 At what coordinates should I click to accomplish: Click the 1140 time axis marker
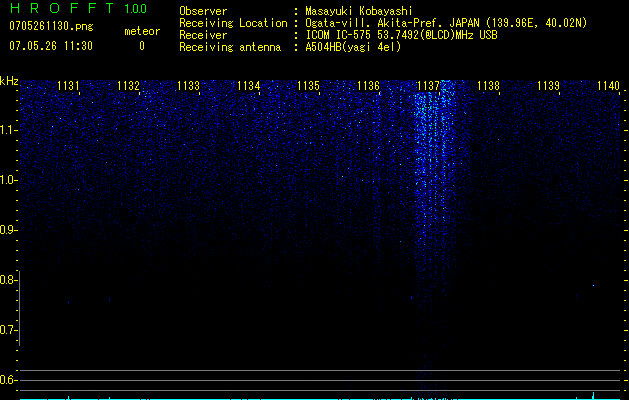[609, 86]
